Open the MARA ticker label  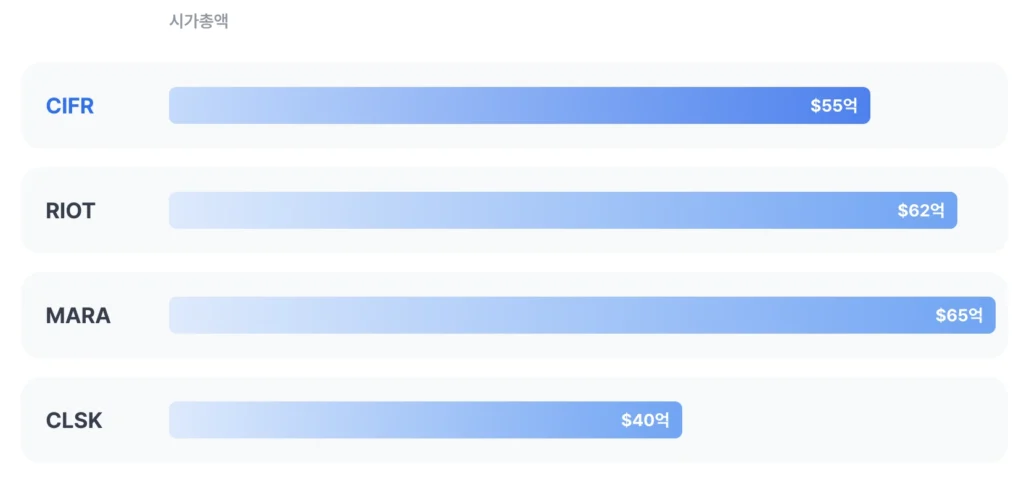click(78, 316)
